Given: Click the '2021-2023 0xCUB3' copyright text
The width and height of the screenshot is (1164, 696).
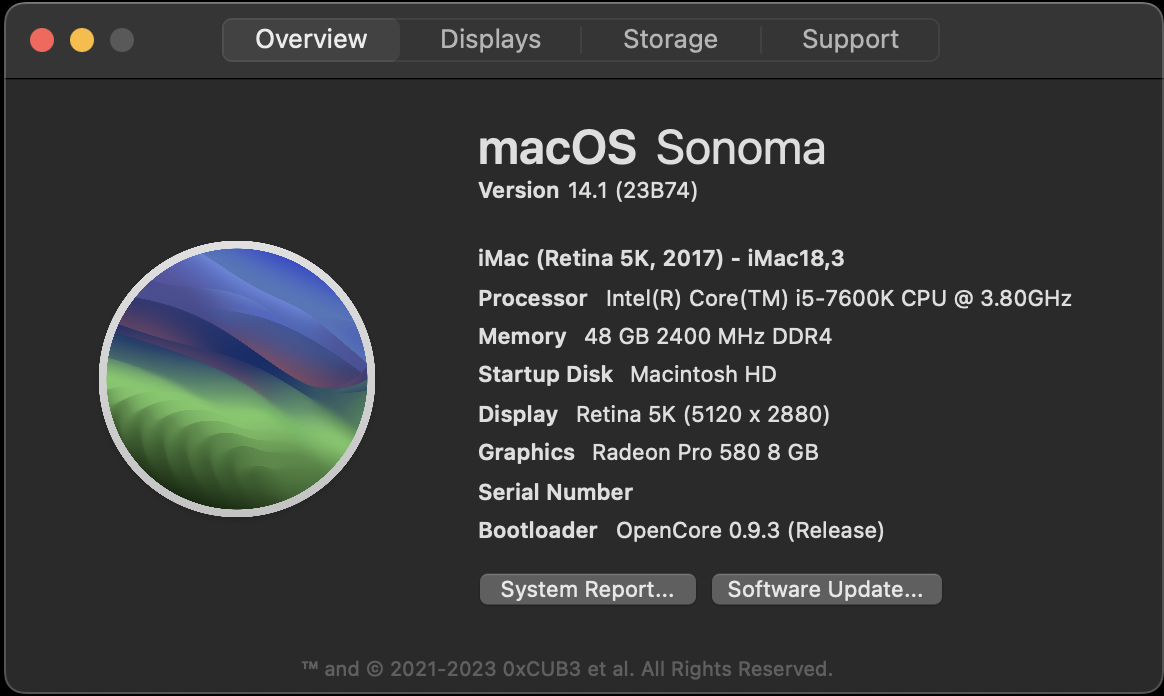Looking at the screenshot, I should coord(485,669).
